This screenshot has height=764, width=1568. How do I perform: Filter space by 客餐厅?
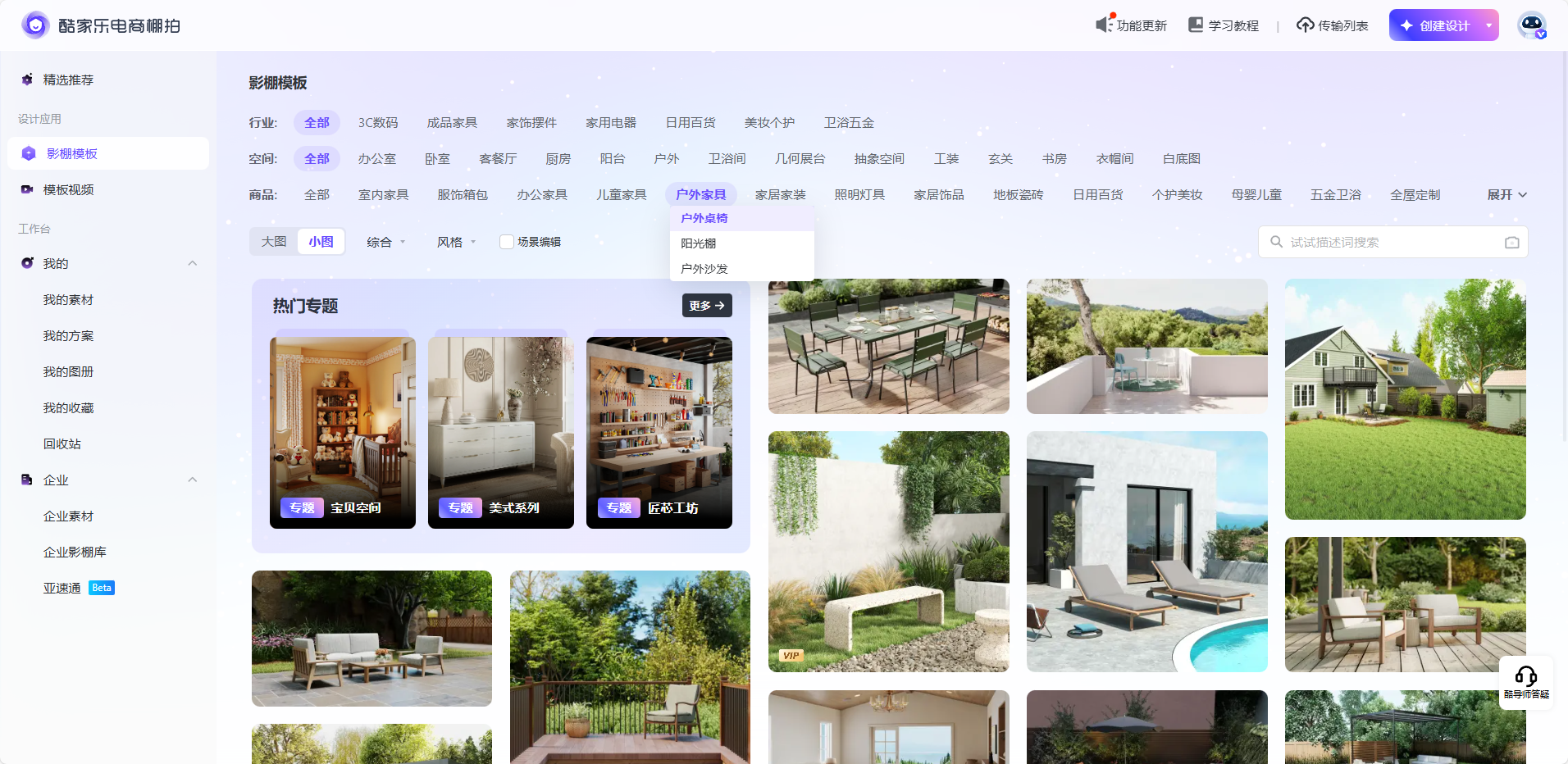coord(498,159)
